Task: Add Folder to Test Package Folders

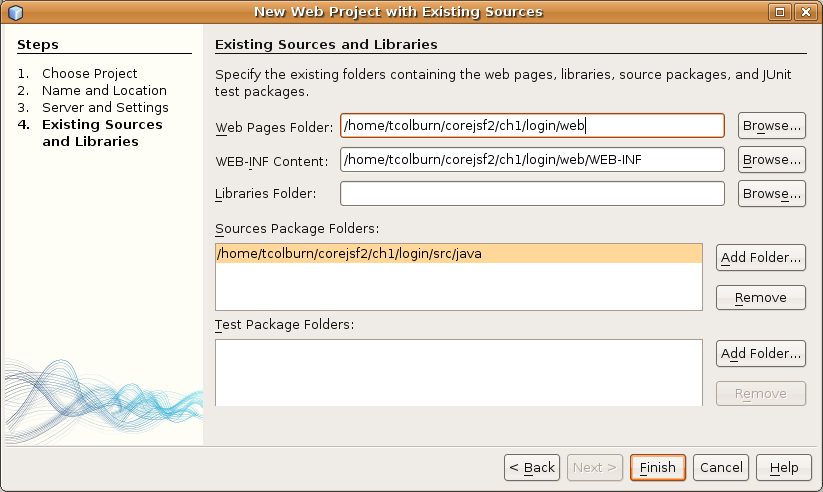Action: [761, 353]
